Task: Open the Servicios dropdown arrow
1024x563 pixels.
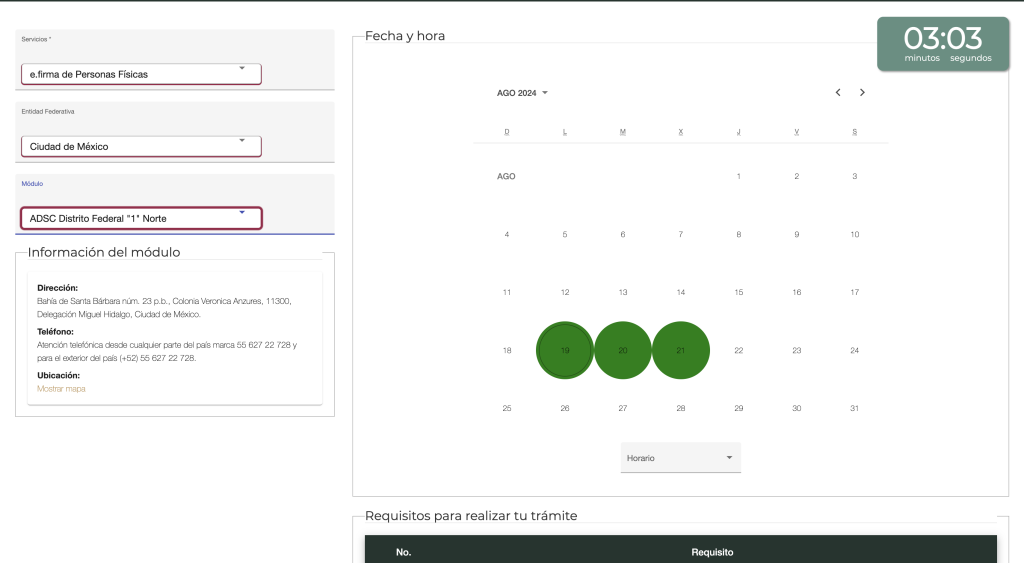Action: click(x=242, y=68)
